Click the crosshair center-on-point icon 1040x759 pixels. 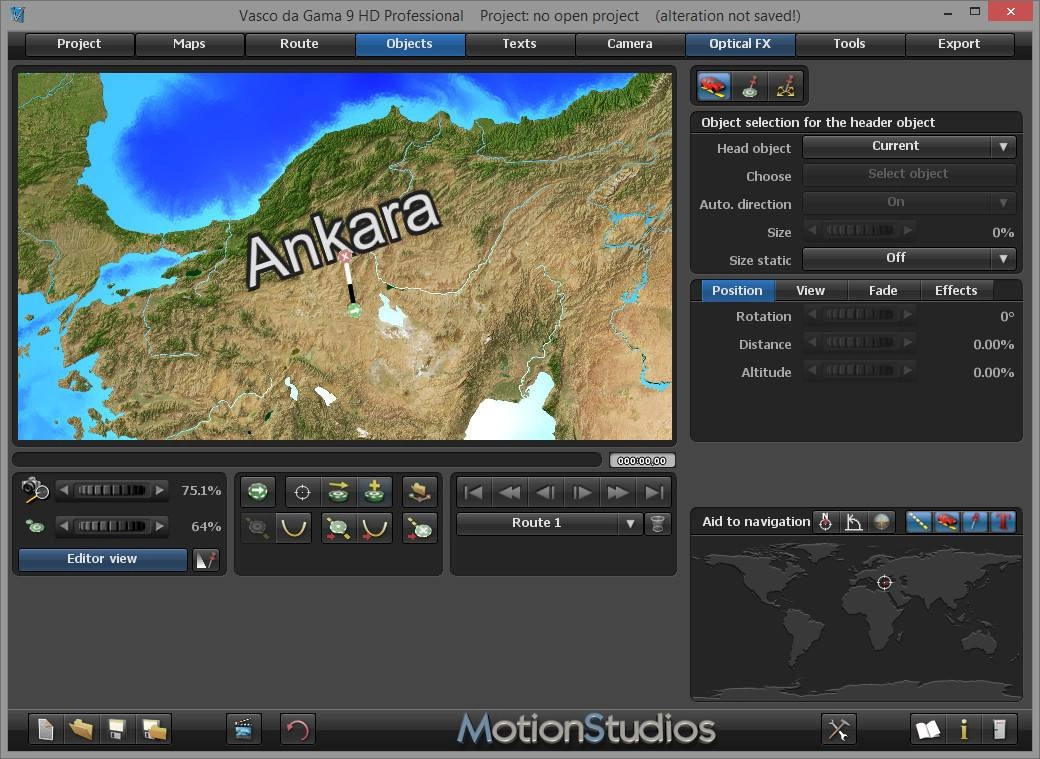pyautogui.click(x=302, y=492)
